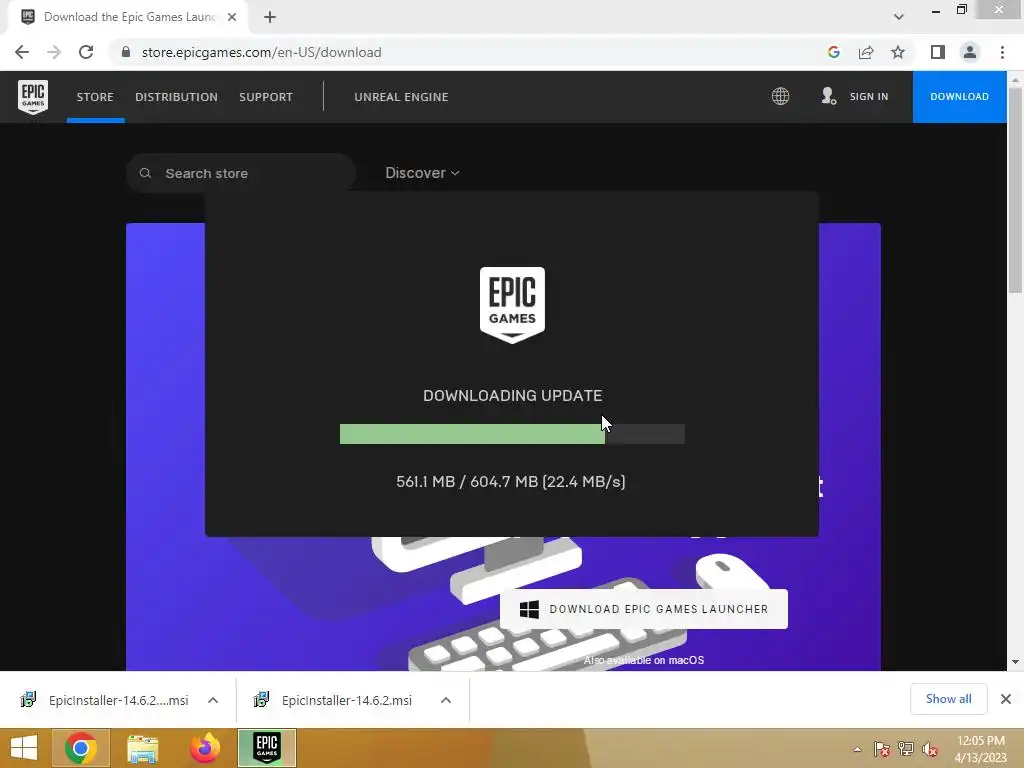Viewport: 1024px width, 768px height.
Task: Click the Google icon in address bar
Action: tap(833, 52)
